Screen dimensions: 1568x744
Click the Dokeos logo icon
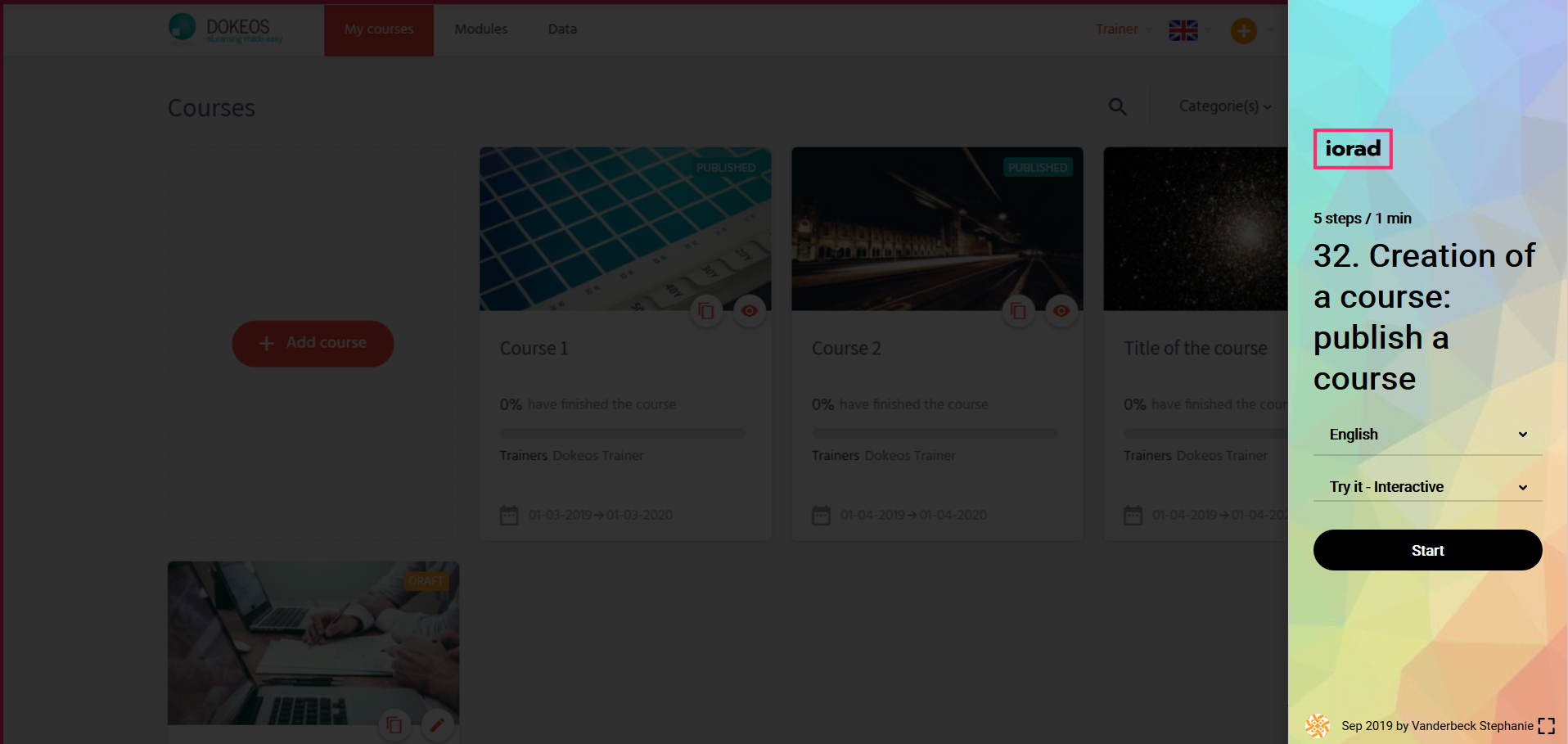coord(182,27)
